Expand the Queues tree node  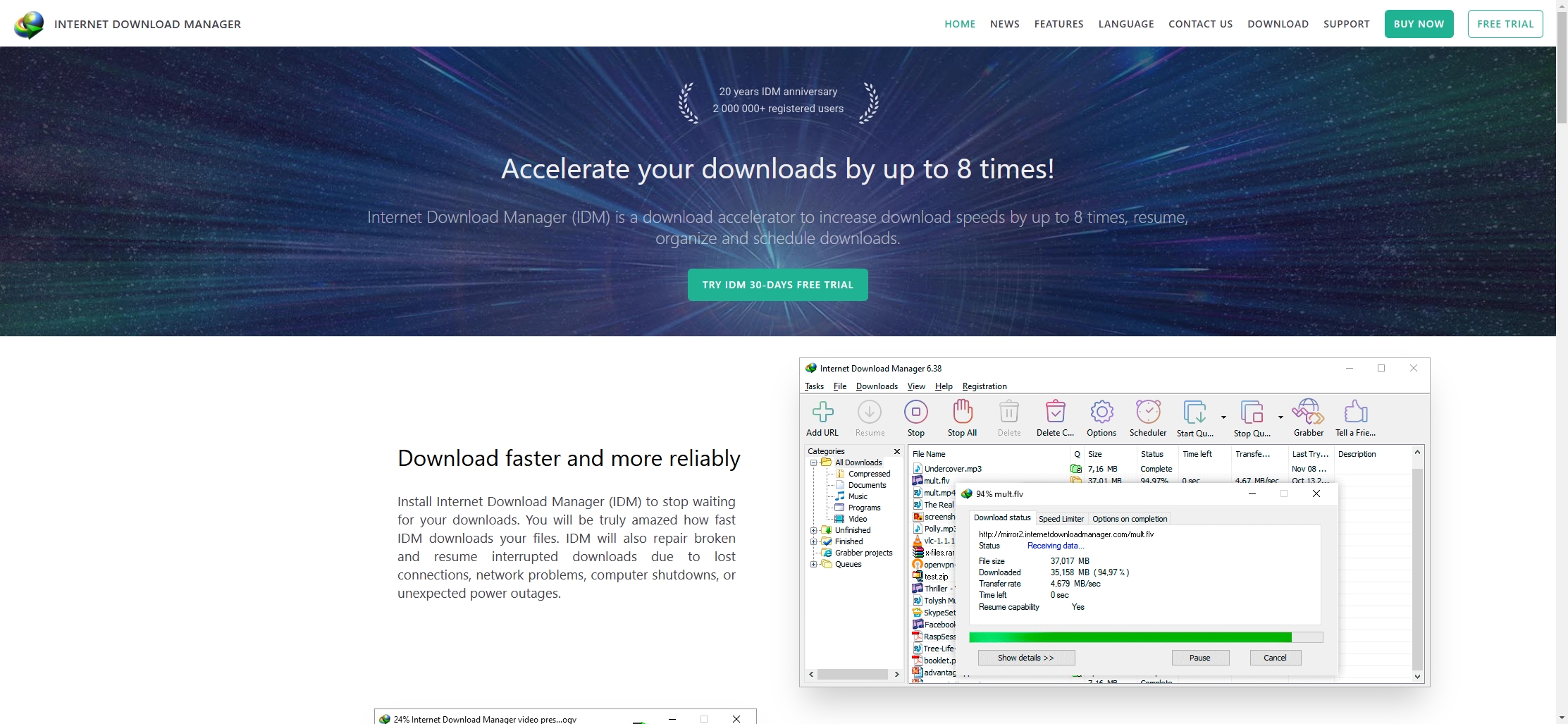(x=814, y=564)
